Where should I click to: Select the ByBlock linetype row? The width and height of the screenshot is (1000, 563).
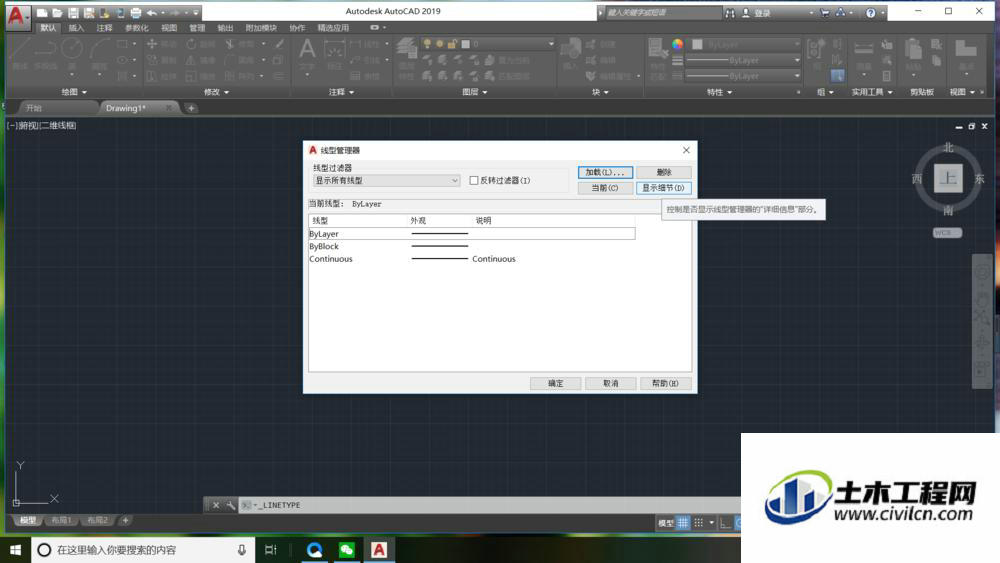(x=472, y=246)
